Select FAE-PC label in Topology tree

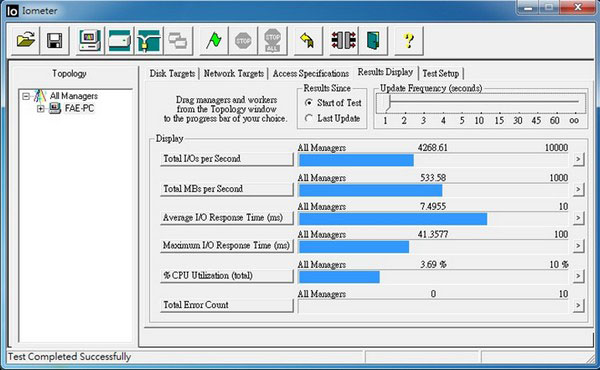pos(79,109)
